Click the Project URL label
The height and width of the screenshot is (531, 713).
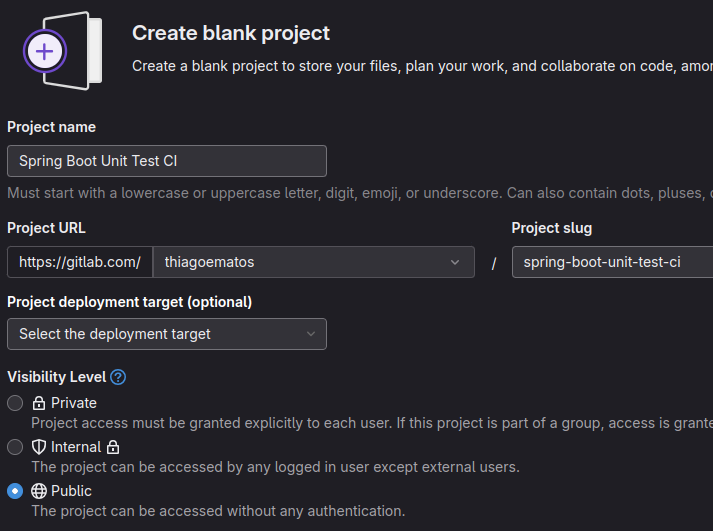(46, 228)
